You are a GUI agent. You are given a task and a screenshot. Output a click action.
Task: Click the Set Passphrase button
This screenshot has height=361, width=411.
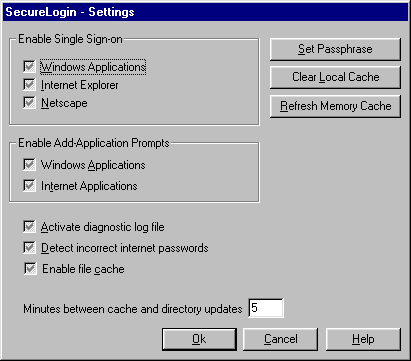coord(335,49)
